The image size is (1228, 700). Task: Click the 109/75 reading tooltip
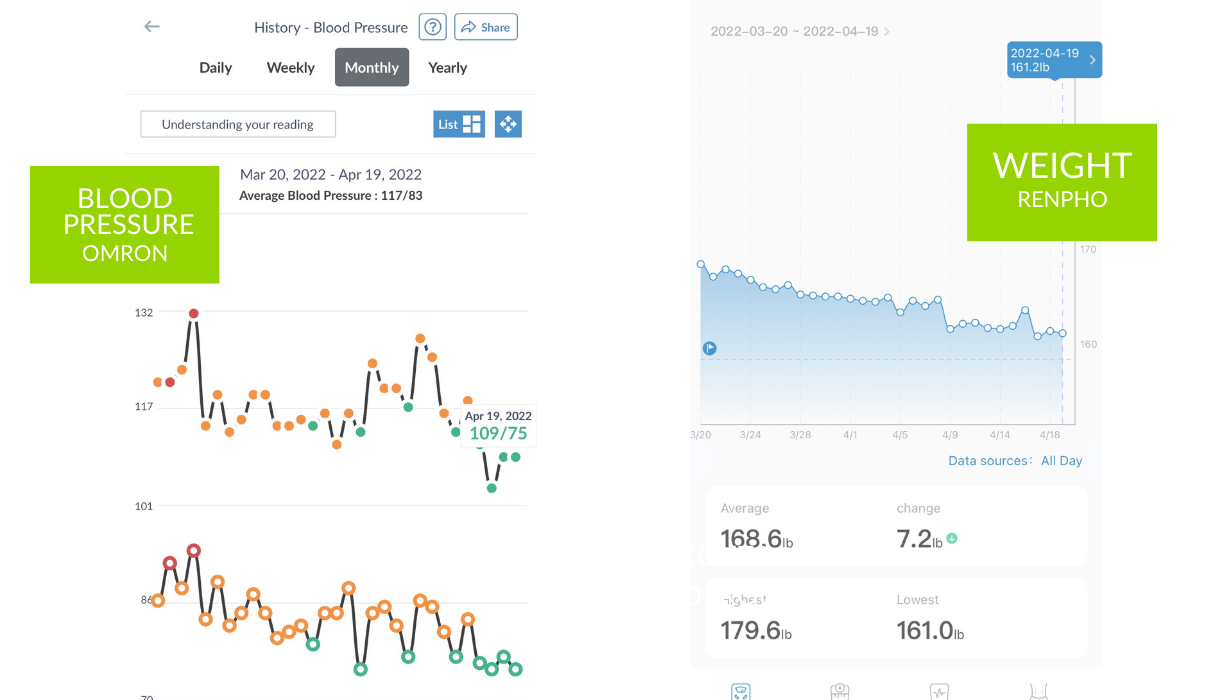click(x=497, y=425)
